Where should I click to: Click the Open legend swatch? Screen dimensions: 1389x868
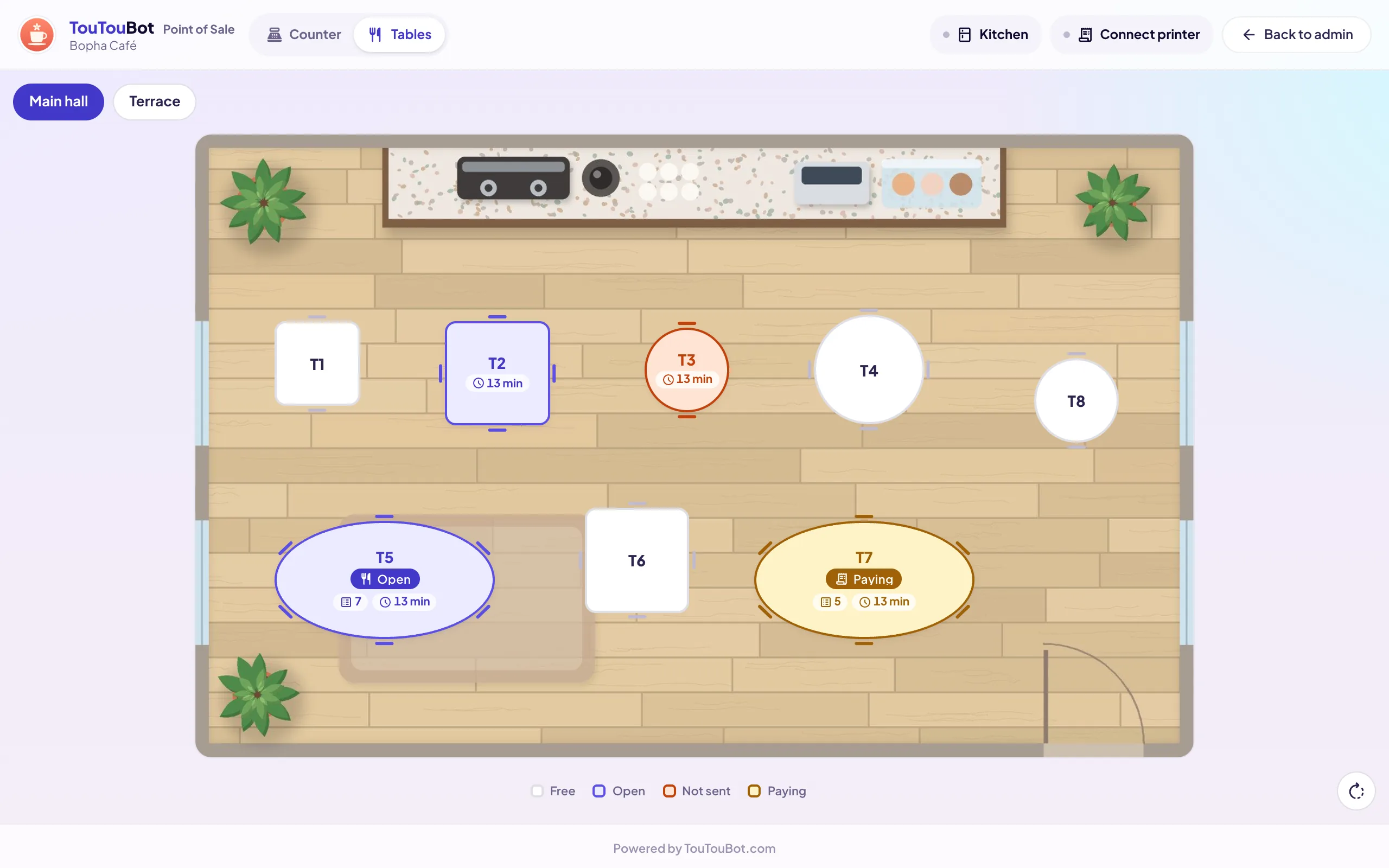pyautogui.click(x=598, y=791)
